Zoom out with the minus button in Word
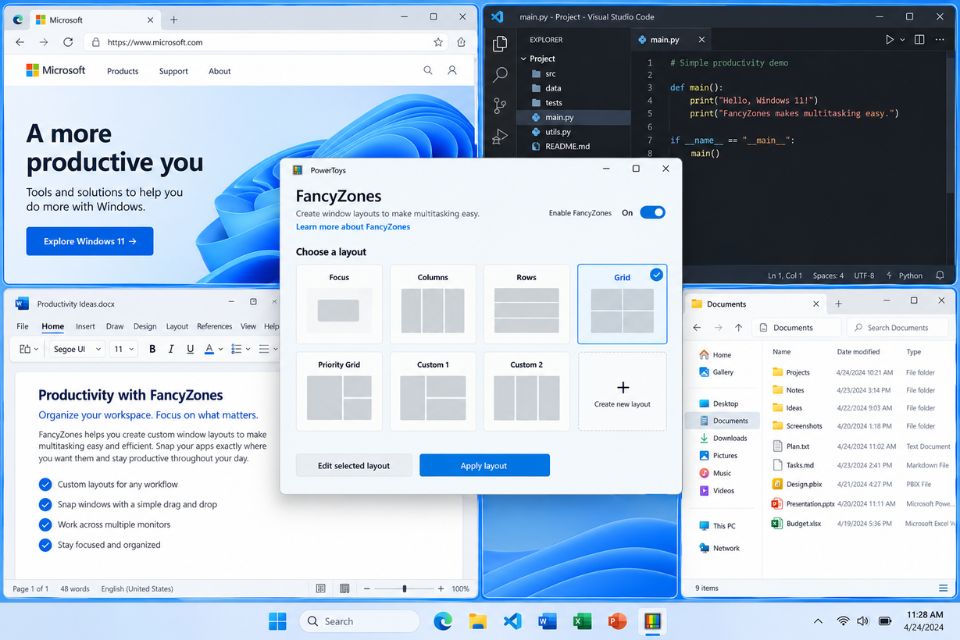 [x=367, y=589]
